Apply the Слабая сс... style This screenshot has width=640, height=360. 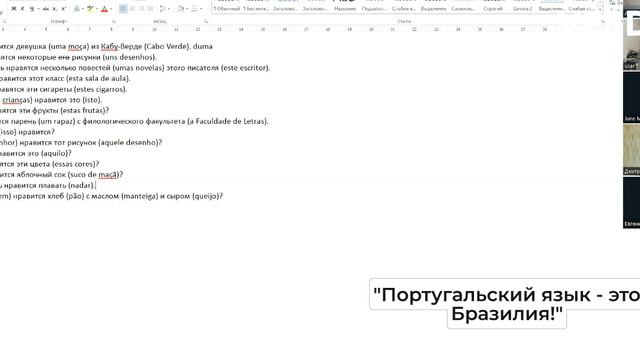click(x=582, y=6)
